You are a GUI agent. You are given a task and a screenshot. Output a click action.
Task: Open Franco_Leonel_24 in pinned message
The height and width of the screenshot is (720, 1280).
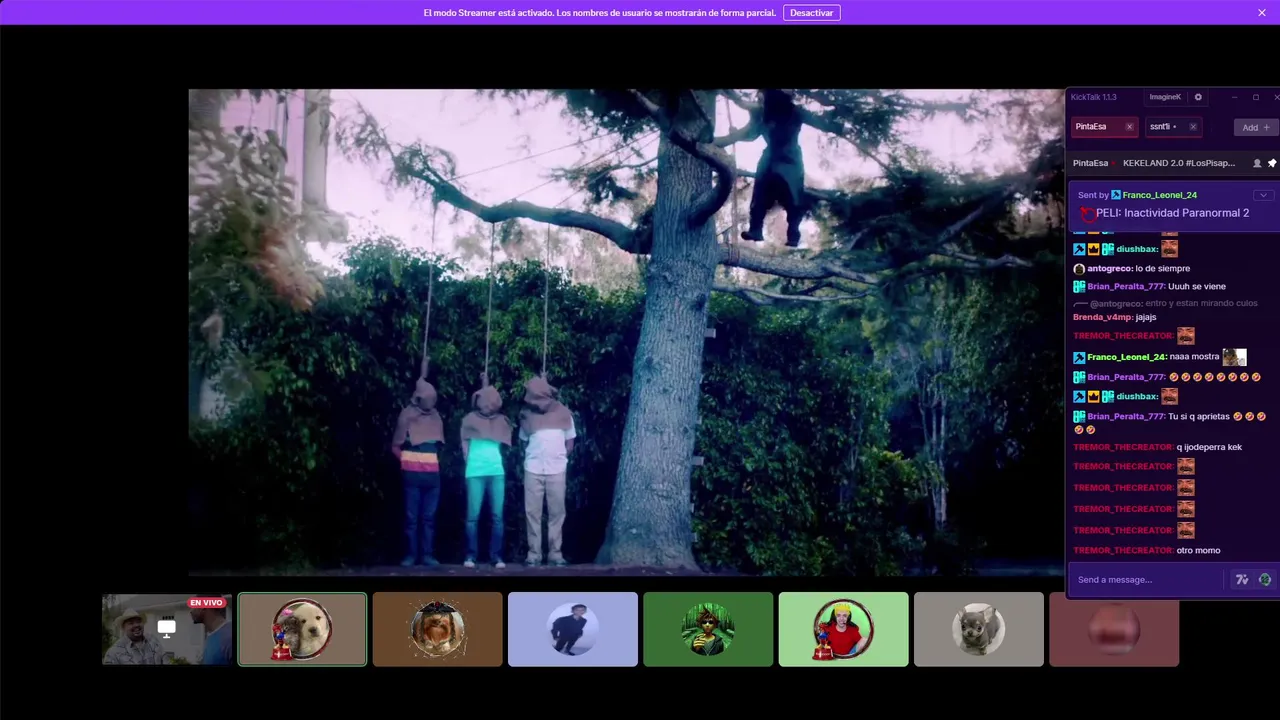click(1159, 195)
